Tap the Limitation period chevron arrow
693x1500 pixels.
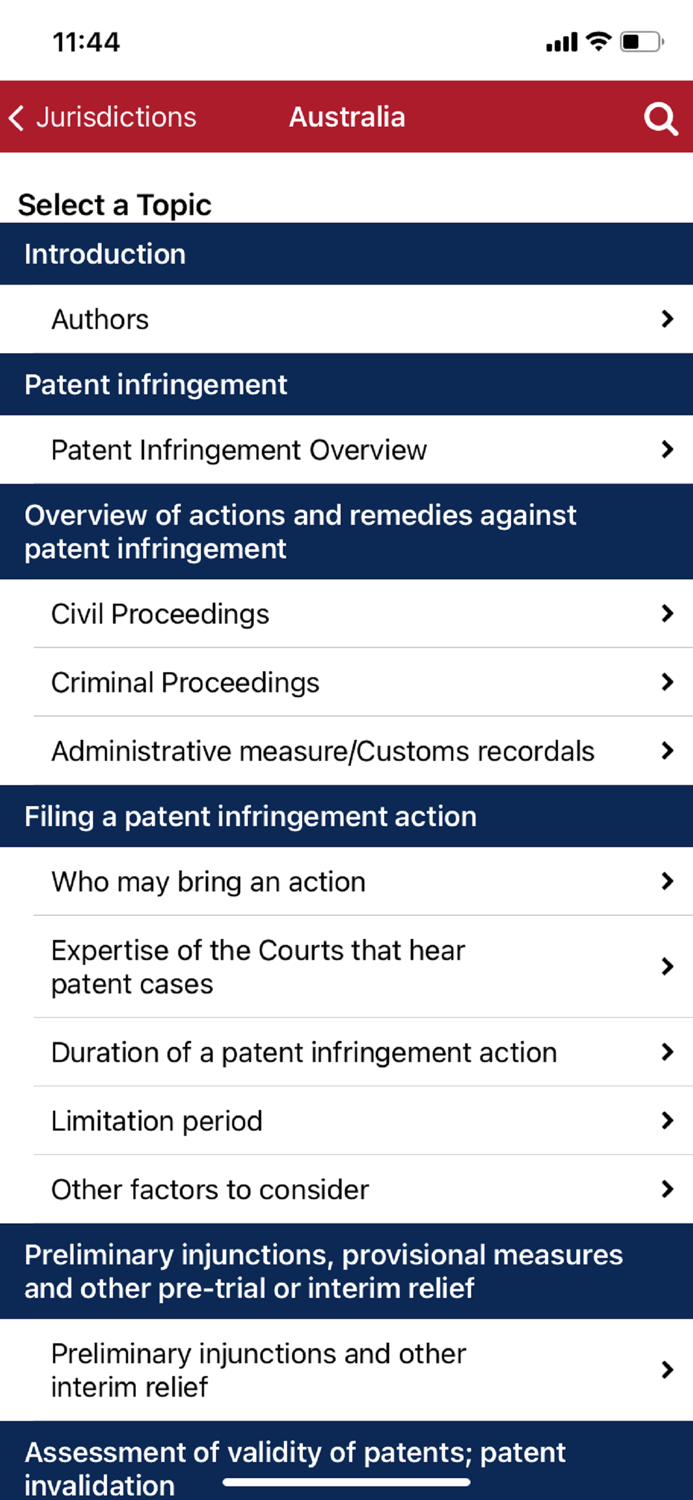click(667, 1121)
